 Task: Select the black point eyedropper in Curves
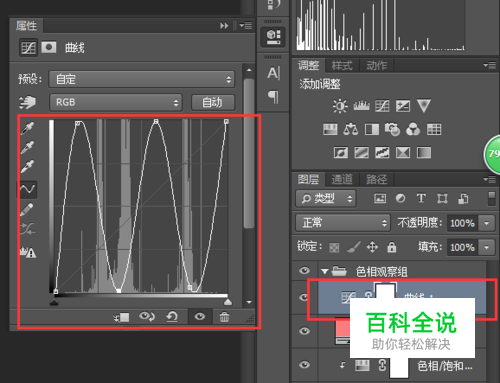[27, 128]
